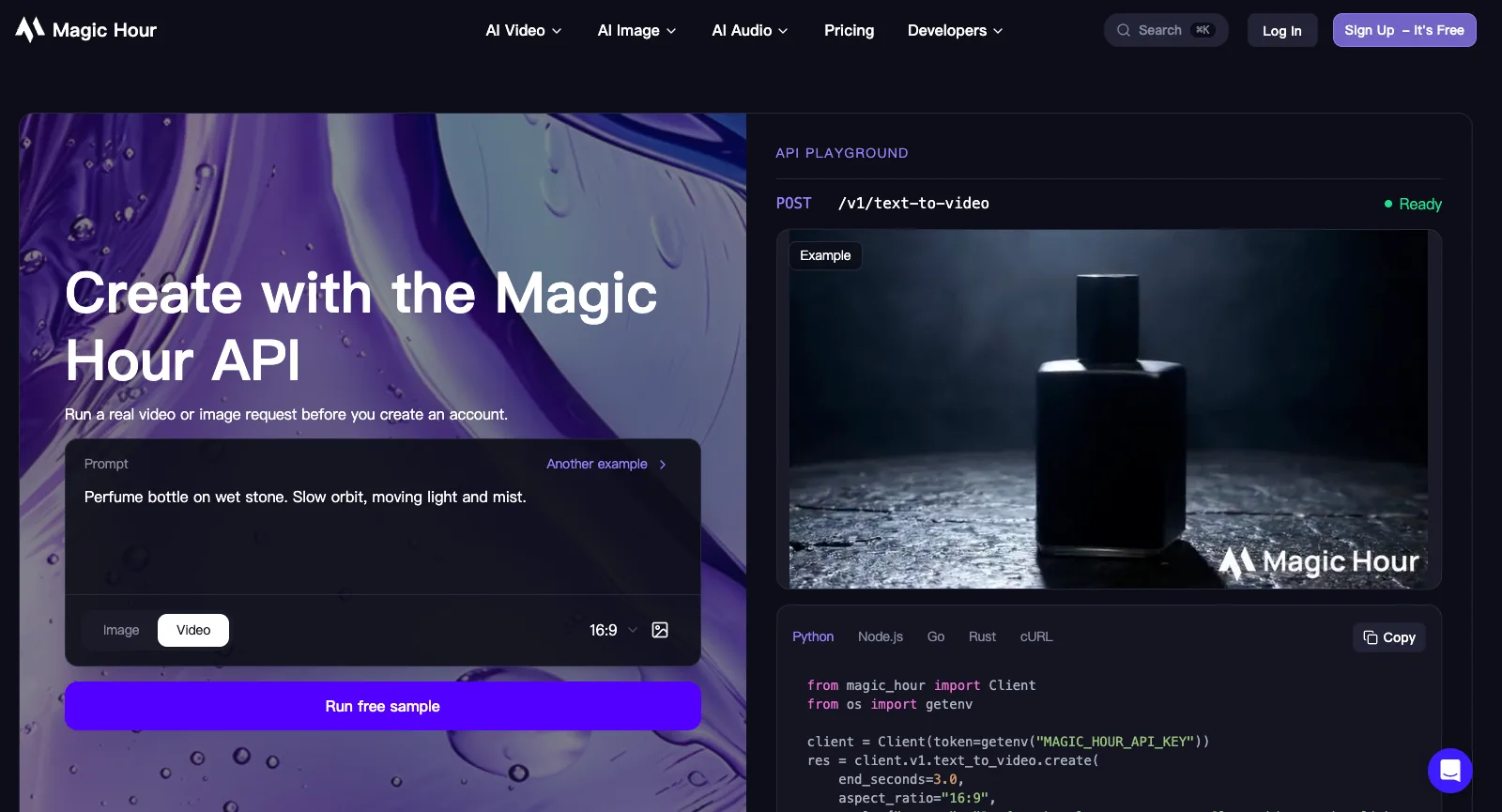Click the arrow next to Another example
This screenshot has height=812, width=1502.
tap(663, 464)
